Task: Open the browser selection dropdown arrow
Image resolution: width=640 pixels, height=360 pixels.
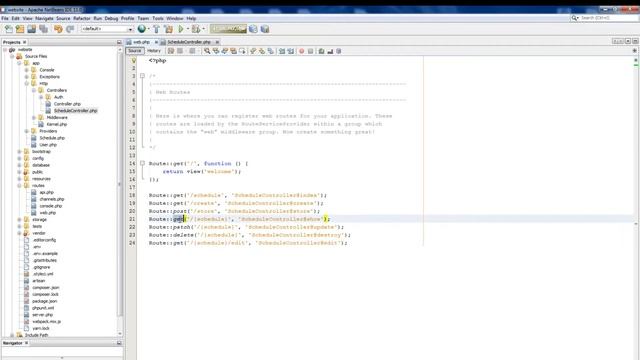Action: [x=149, y=29]
